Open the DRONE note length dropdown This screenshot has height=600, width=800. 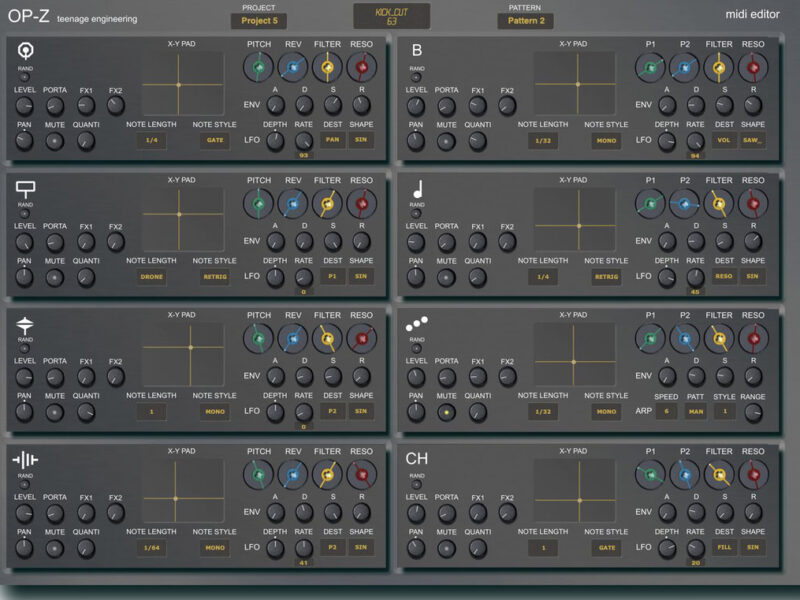[x=152, y=276]
